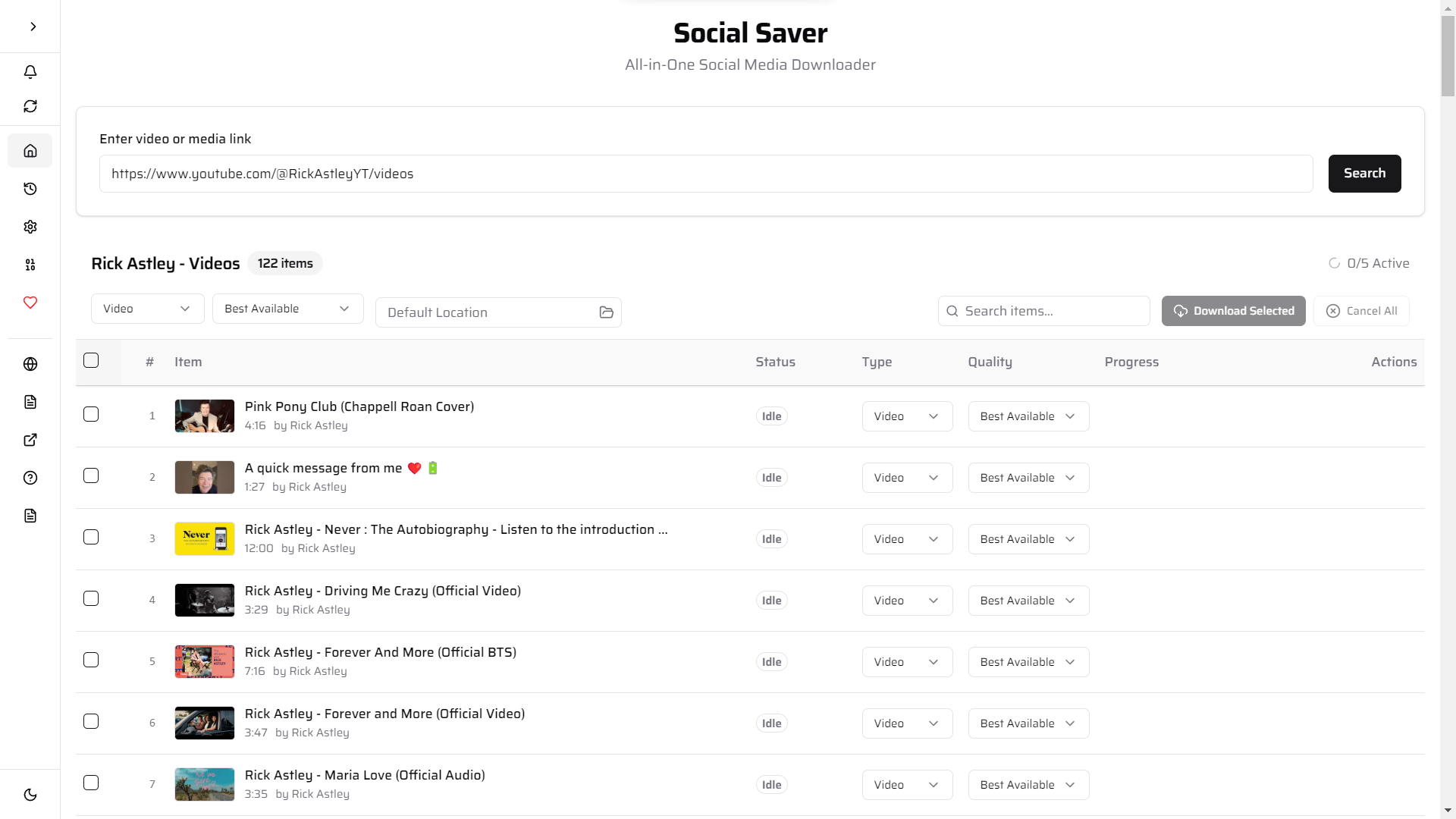Expand the Video type dropdown for Maria Love
This screenshot has height=819, width=1456.
click(x=907, y=784)
